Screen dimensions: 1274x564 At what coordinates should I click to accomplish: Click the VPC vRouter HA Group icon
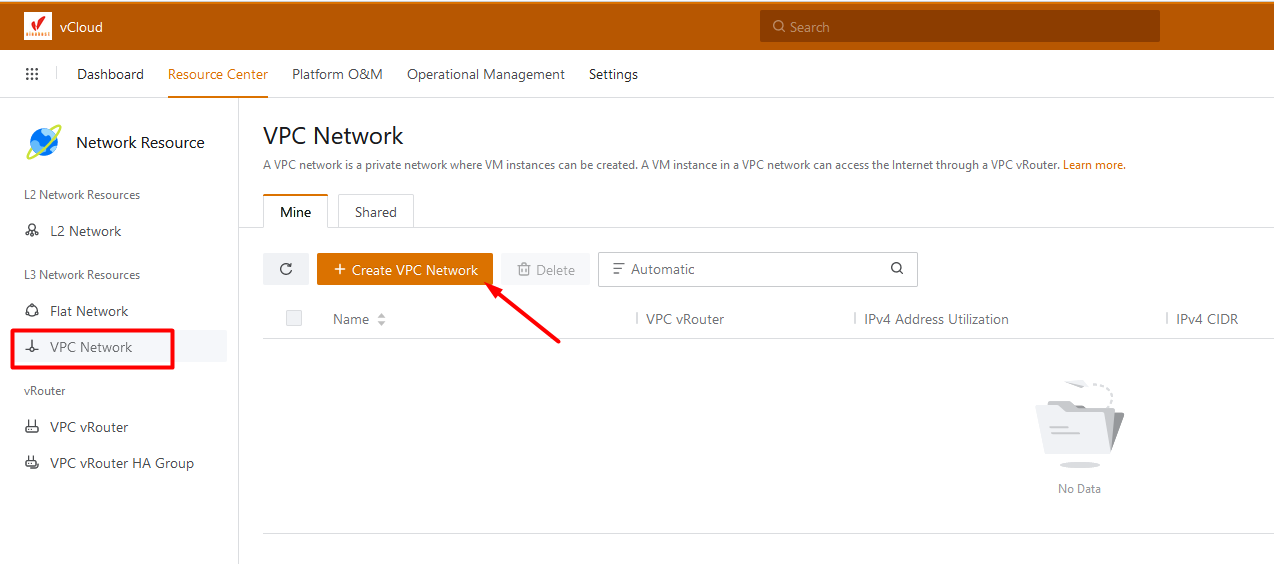pos(32,463)
